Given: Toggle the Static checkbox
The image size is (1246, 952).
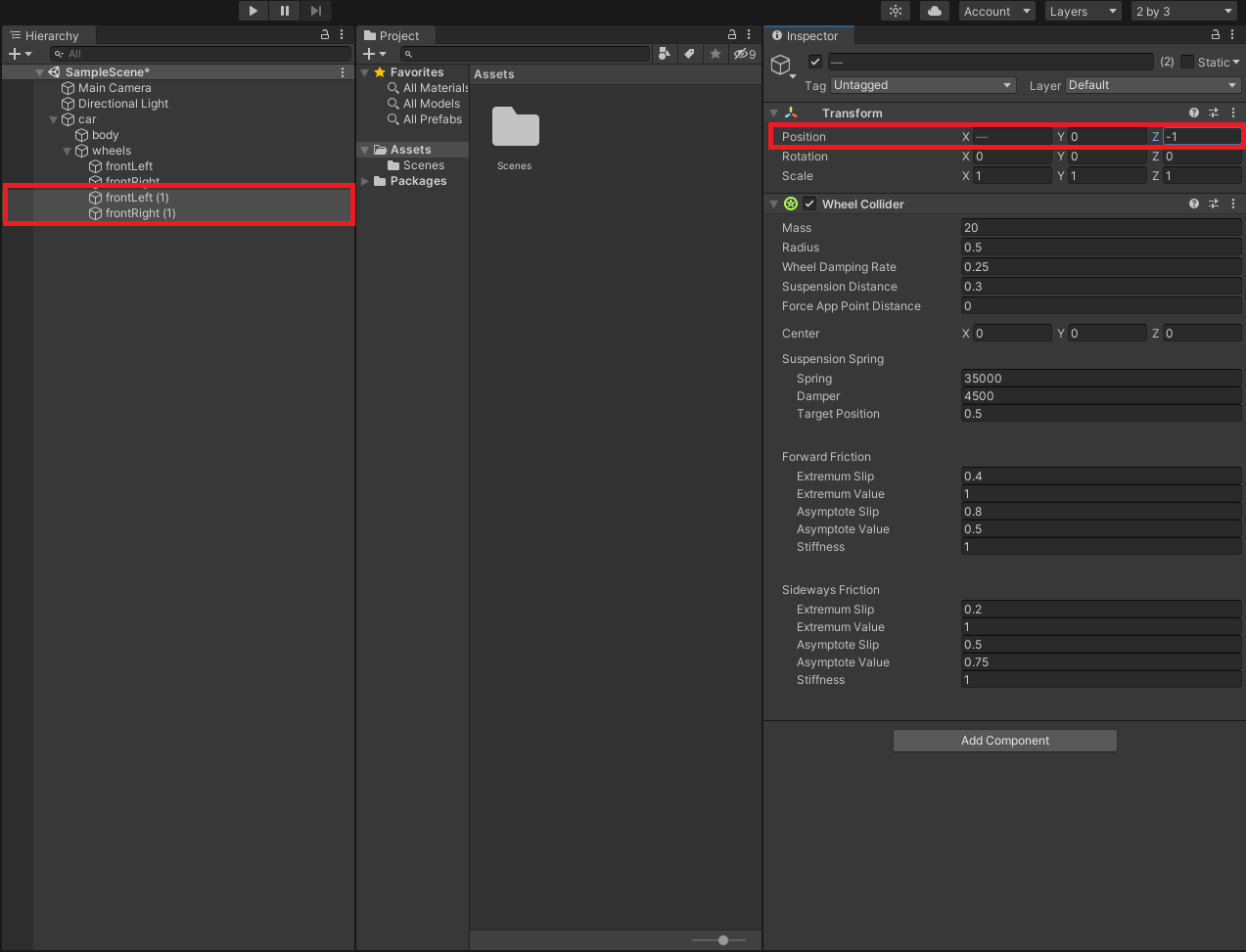Looking at the screenshot, I should click(x=1187, y=62).
